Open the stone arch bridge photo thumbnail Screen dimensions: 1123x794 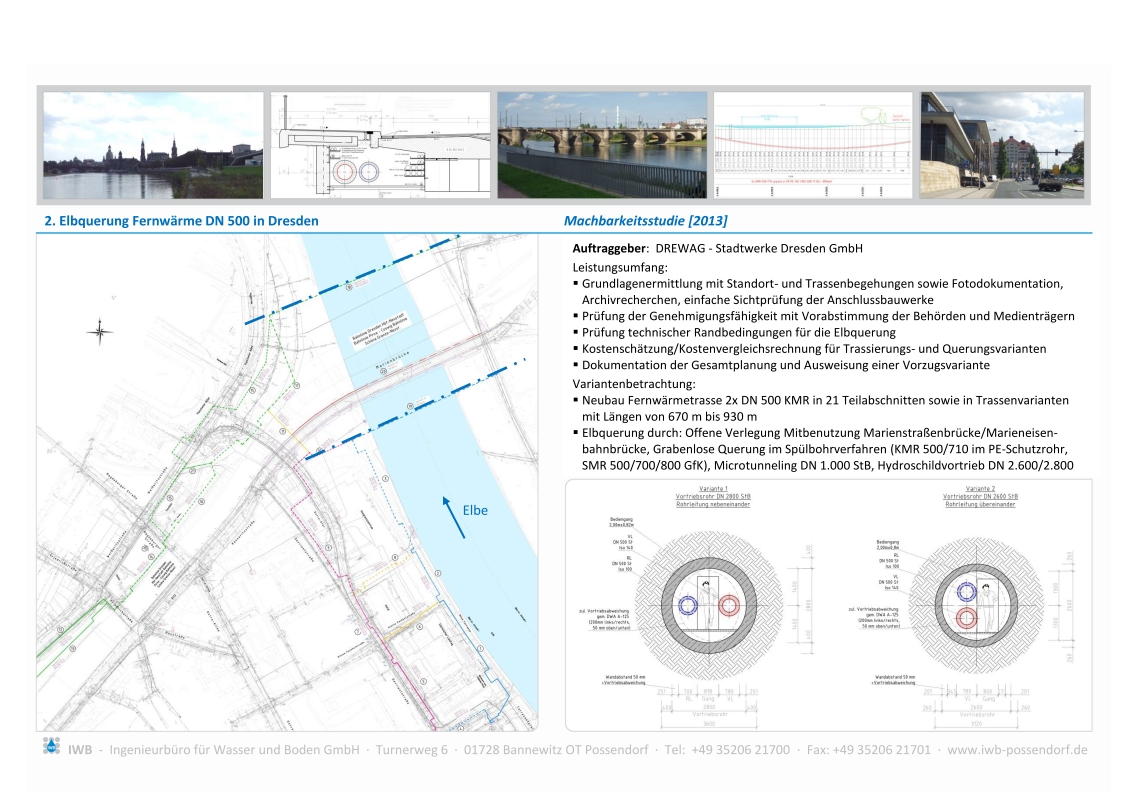(x=603, y=145)
